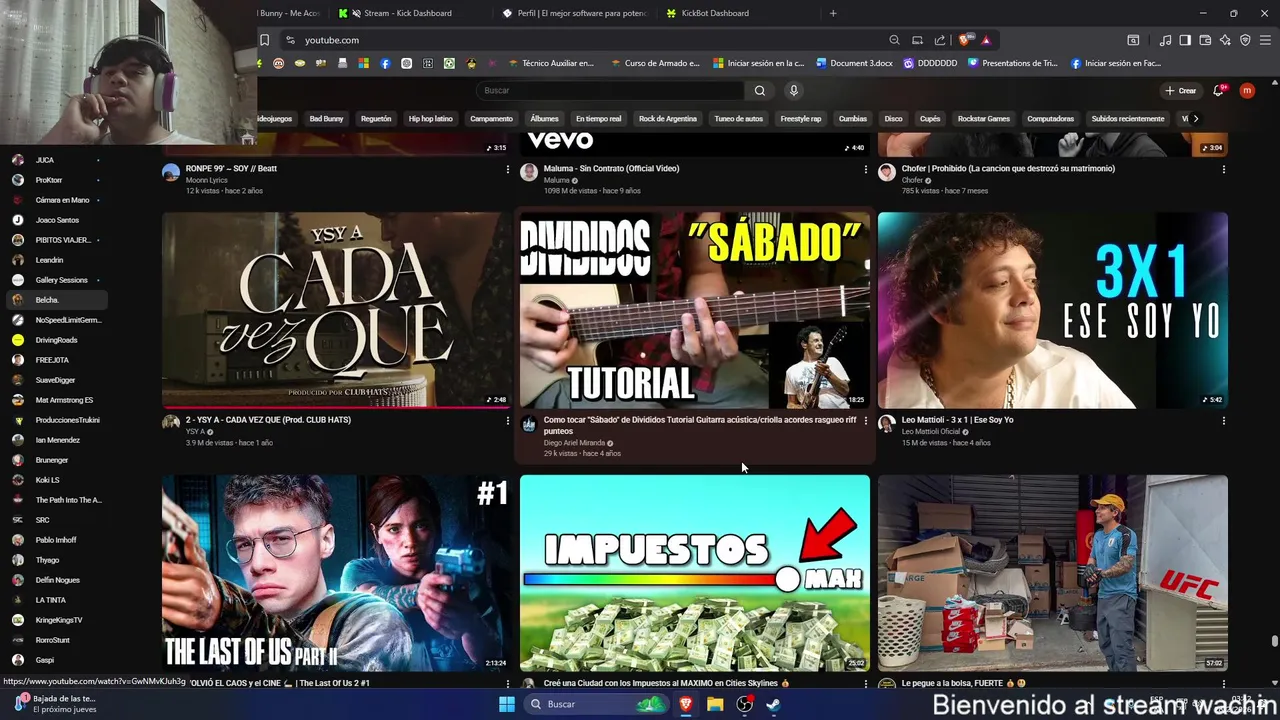This screenshot has width=1280, height=720.
Task: Activate voice search microphone icon
Action: [794, 91]
